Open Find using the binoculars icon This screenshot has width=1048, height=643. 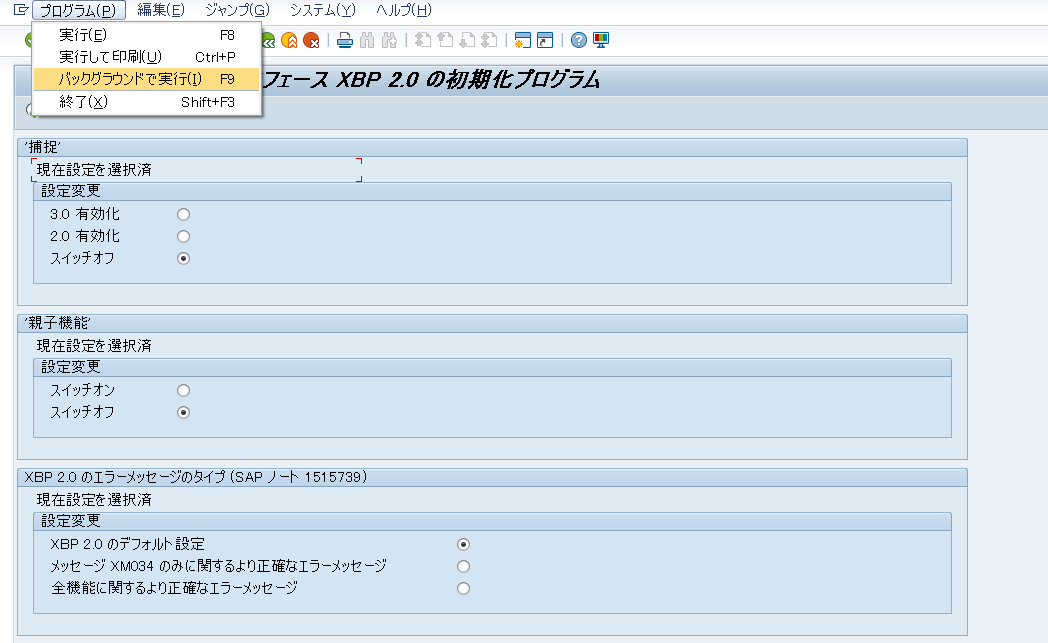point(367,39)
